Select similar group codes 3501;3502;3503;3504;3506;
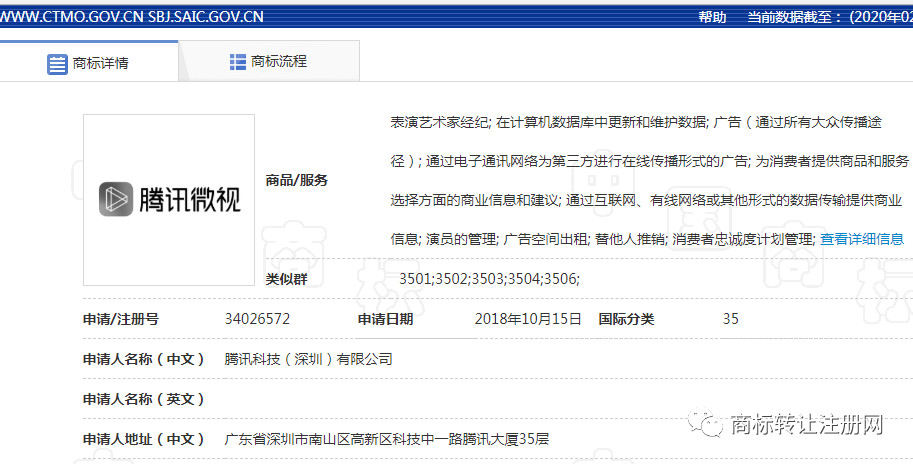 (489, 279)
